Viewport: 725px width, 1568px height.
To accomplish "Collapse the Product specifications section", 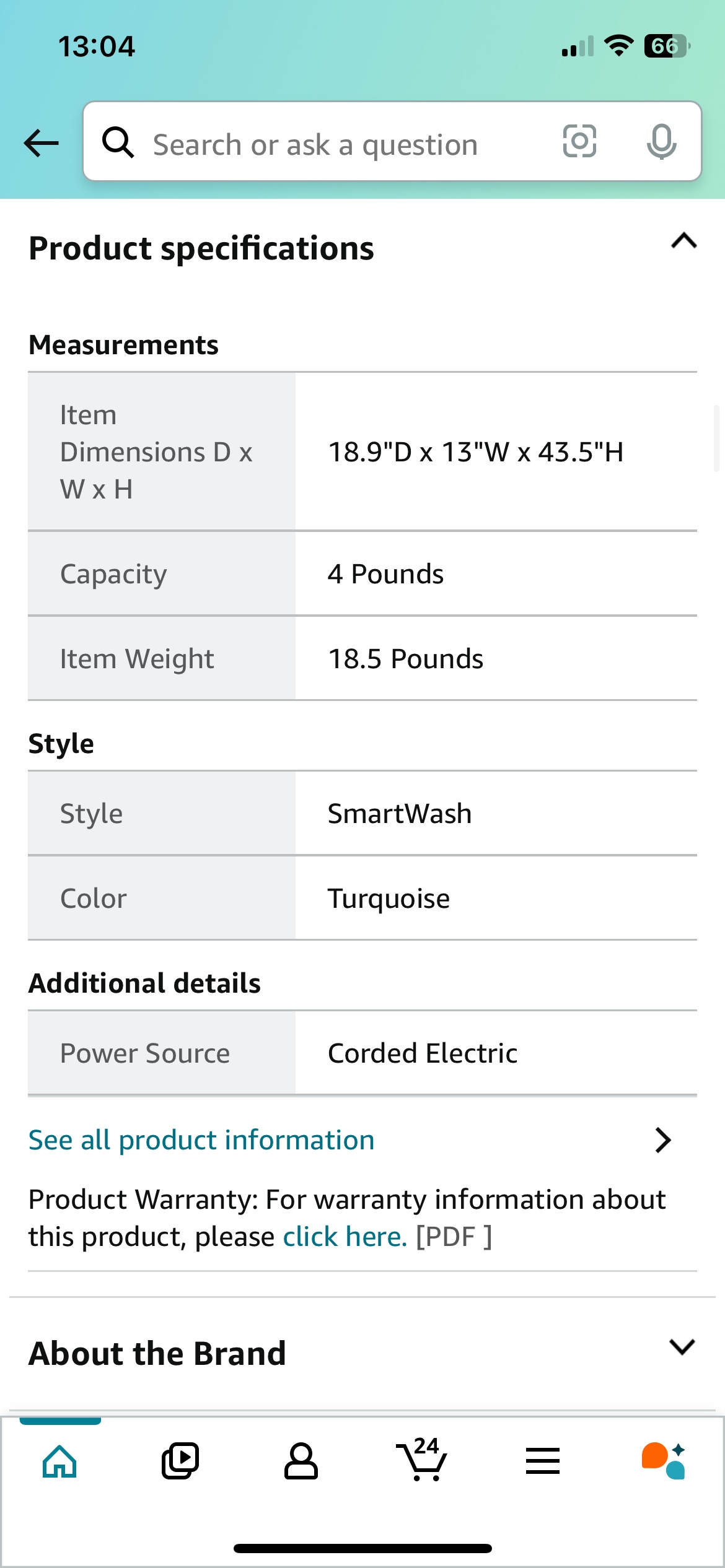I will [x=683, y=241].
